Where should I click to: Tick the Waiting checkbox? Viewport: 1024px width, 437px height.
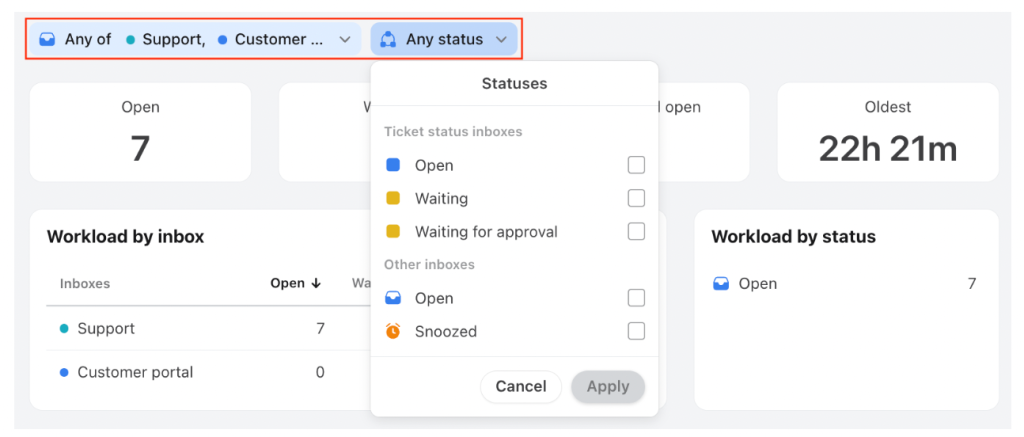point(636,198)
